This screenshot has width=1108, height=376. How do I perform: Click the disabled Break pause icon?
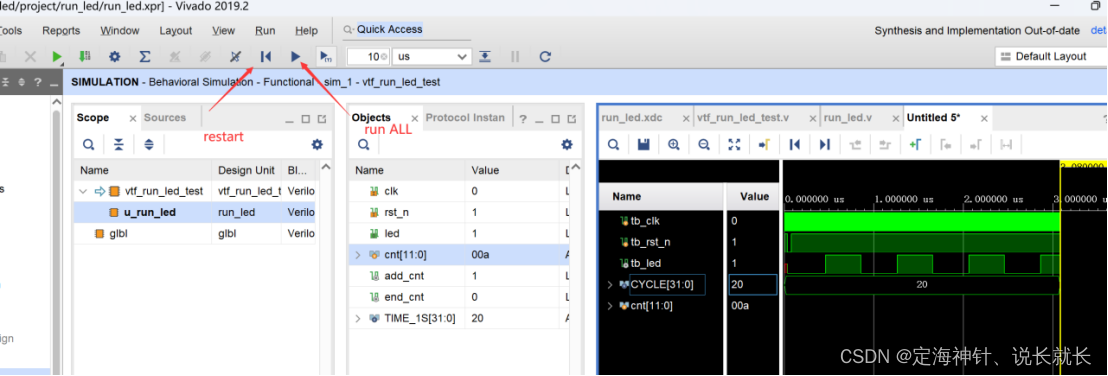pos(515,56)
